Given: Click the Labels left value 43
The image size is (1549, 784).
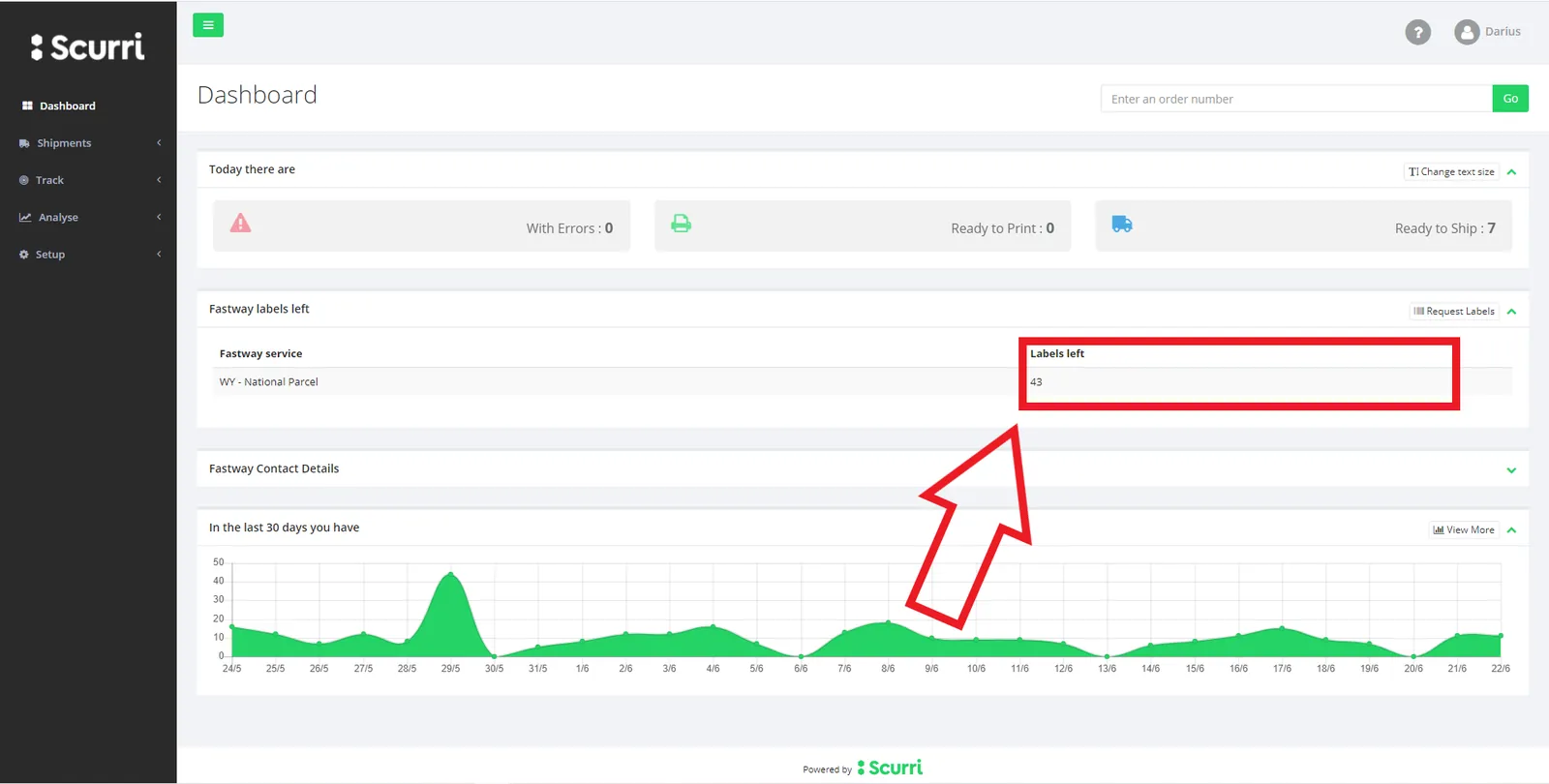Looking at the screenshot, I should pyautogui.click(x=1036, y=381).
